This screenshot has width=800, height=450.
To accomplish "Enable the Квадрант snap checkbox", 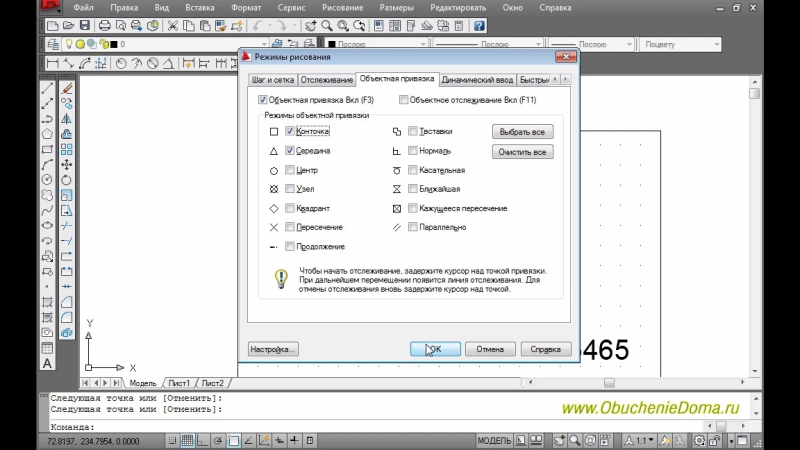I will click(290, 208).
